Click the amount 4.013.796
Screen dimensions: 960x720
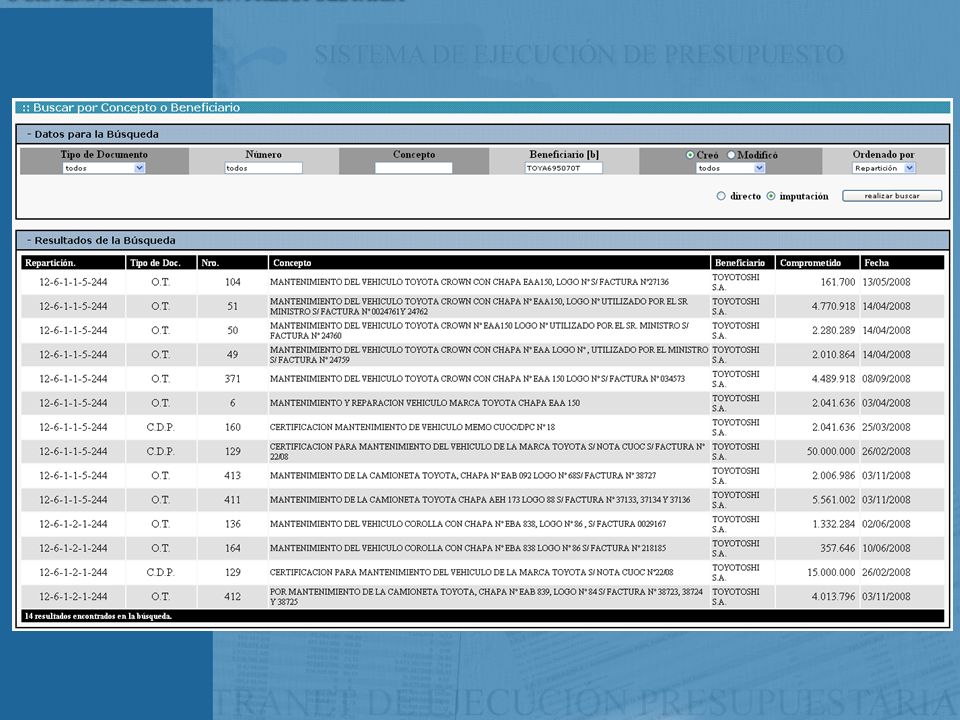(833, 596)
